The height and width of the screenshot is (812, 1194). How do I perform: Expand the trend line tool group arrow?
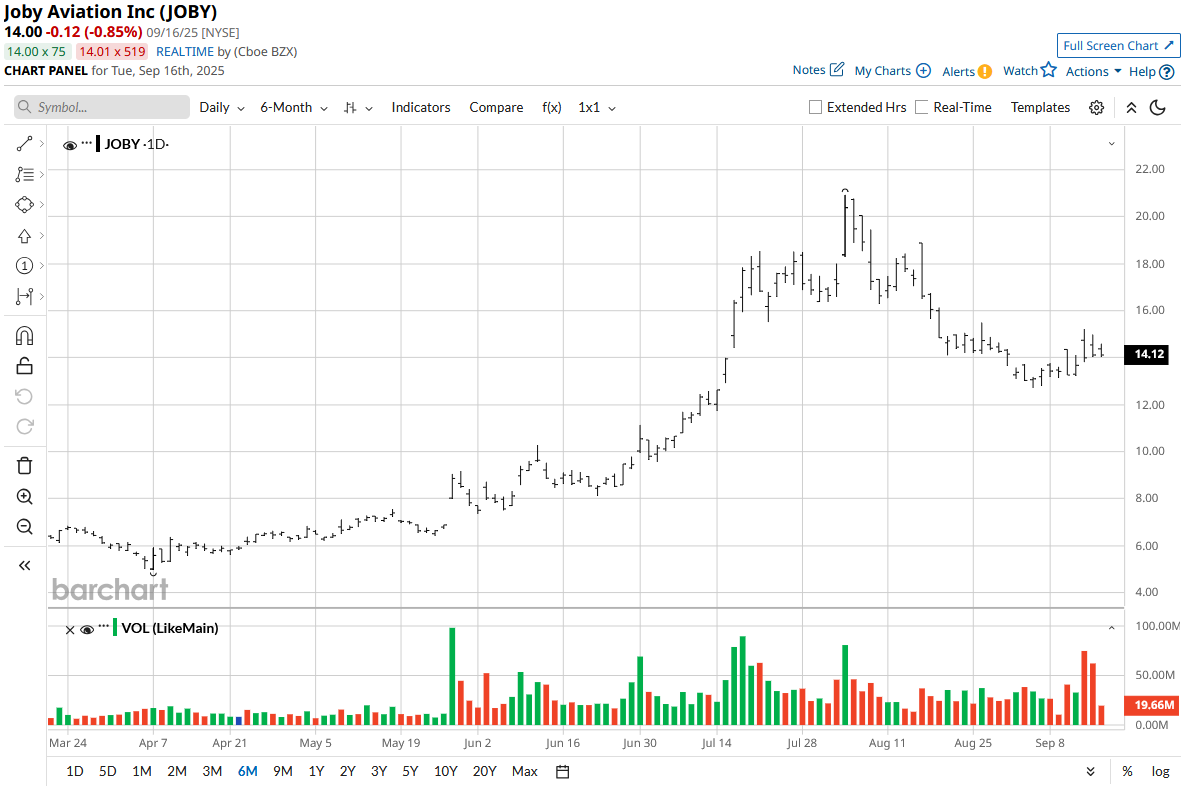42,143
